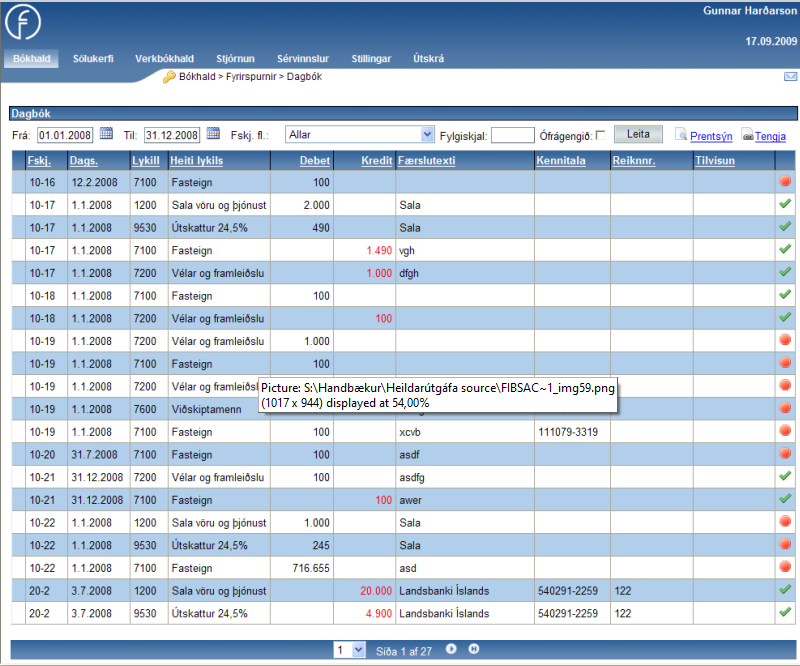This screenshot has width=800, height=666.
Task: Go to the next page arrow
Action: (x=452, y=649)
